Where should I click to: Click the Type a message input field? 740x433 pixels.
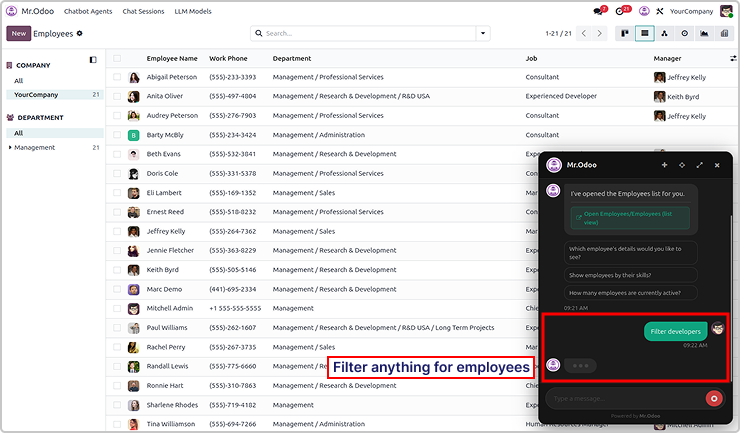622,398
